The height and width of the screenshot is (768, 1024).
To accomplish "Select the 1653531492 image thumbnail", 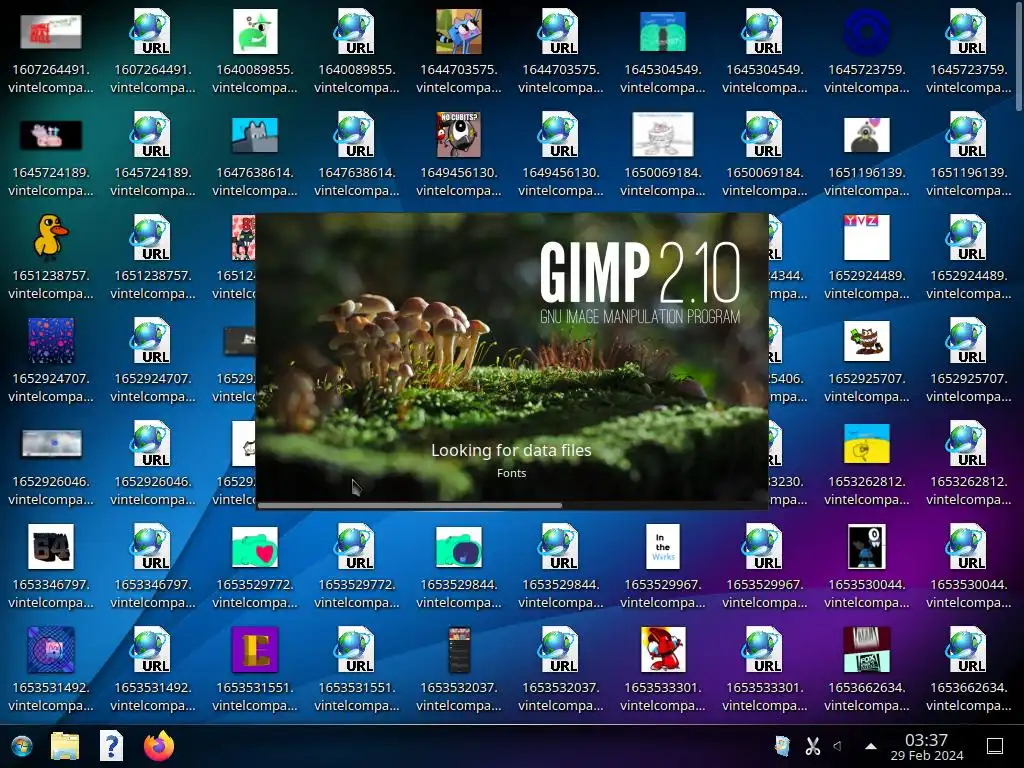I will (x=51, y=649).
